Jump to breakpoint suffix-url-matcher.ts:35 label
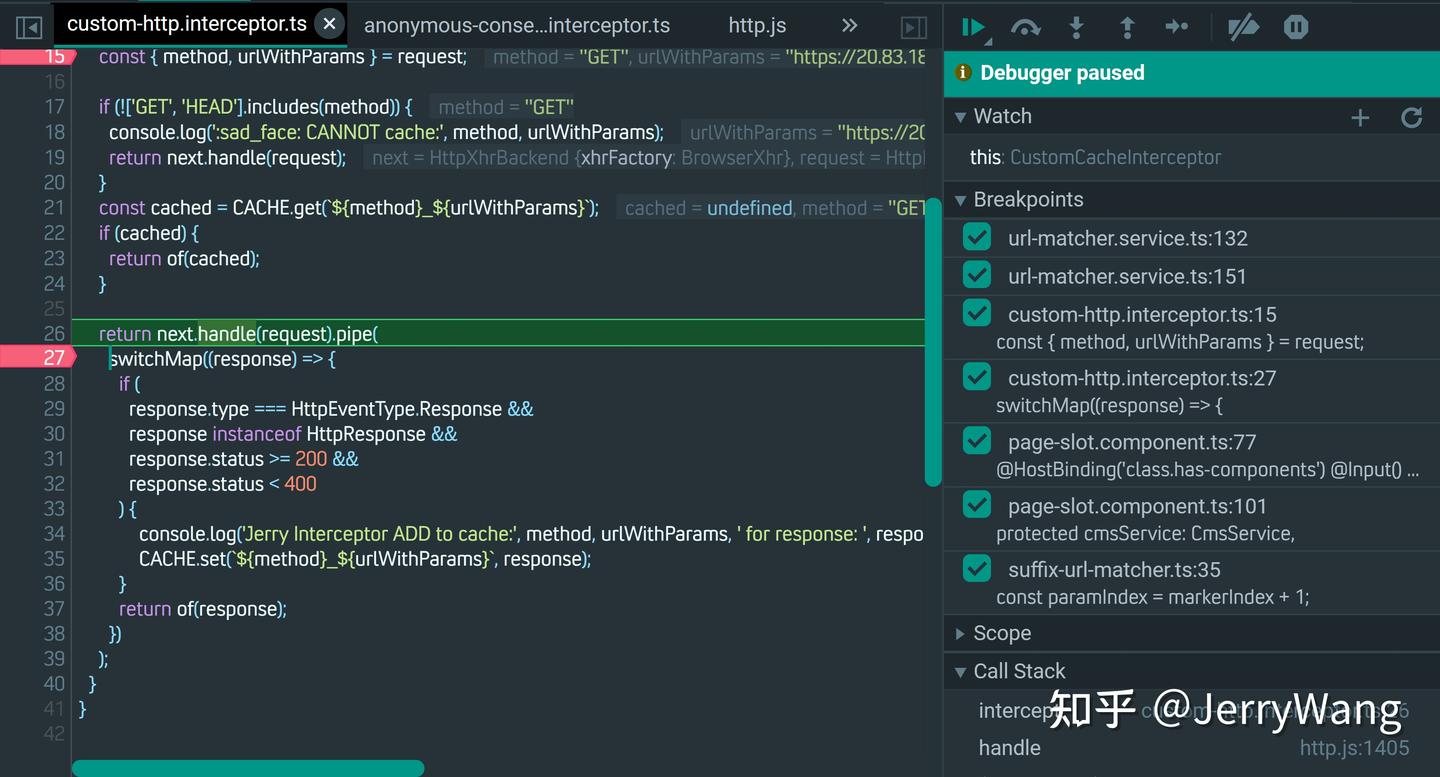Image resolution: width=1440 pixels, height=777 pixels. coord(1114,570)
